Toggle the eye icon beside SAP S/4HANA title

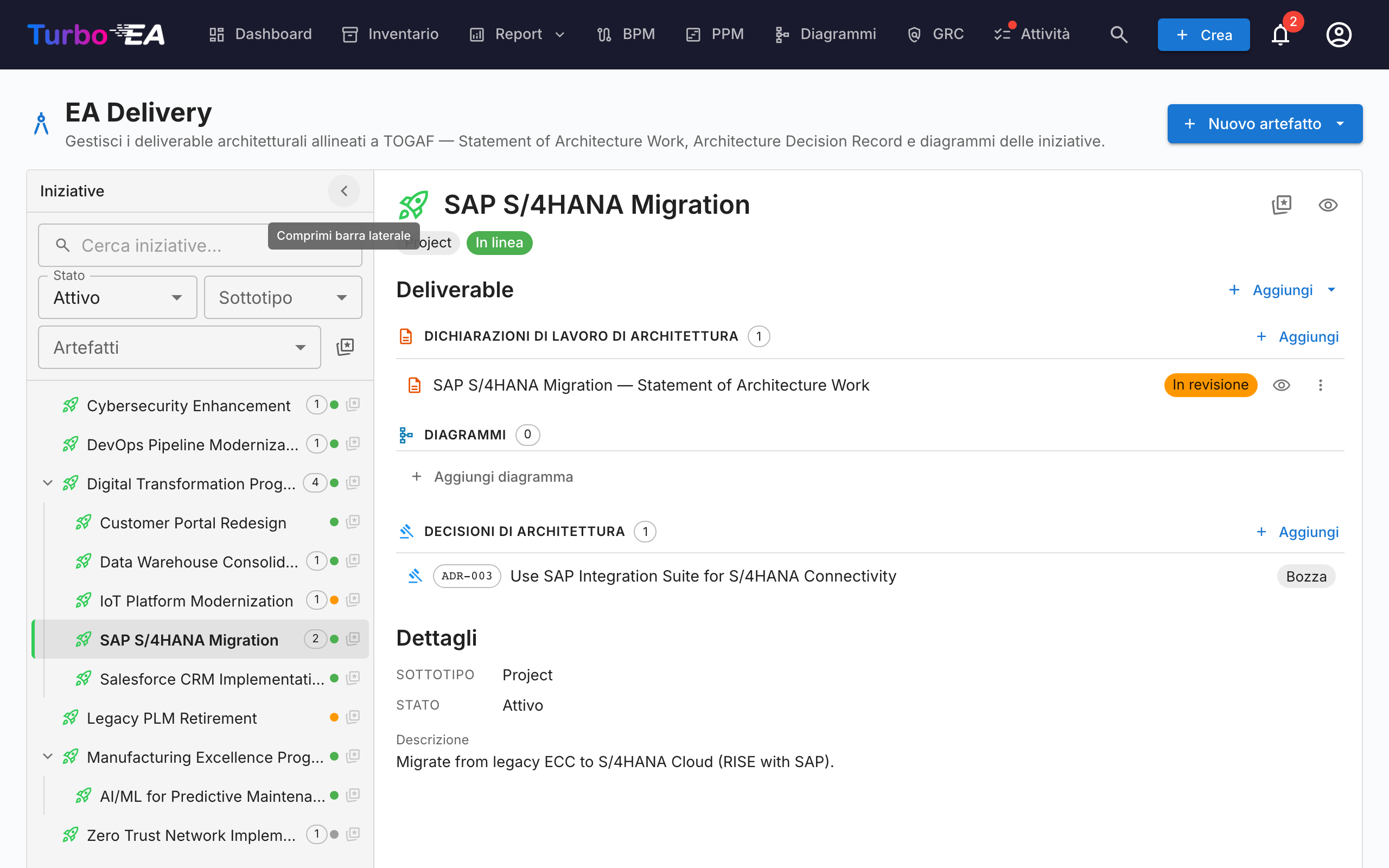pos(1328,205)
